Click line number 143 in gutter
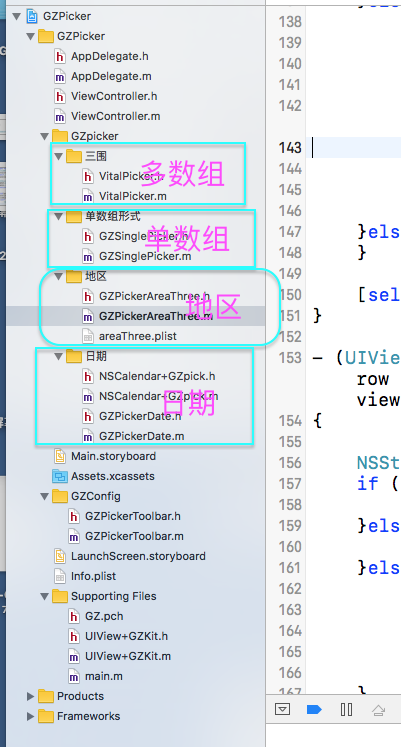The width and height of the screenshot is (401, 747). point(290,148)
